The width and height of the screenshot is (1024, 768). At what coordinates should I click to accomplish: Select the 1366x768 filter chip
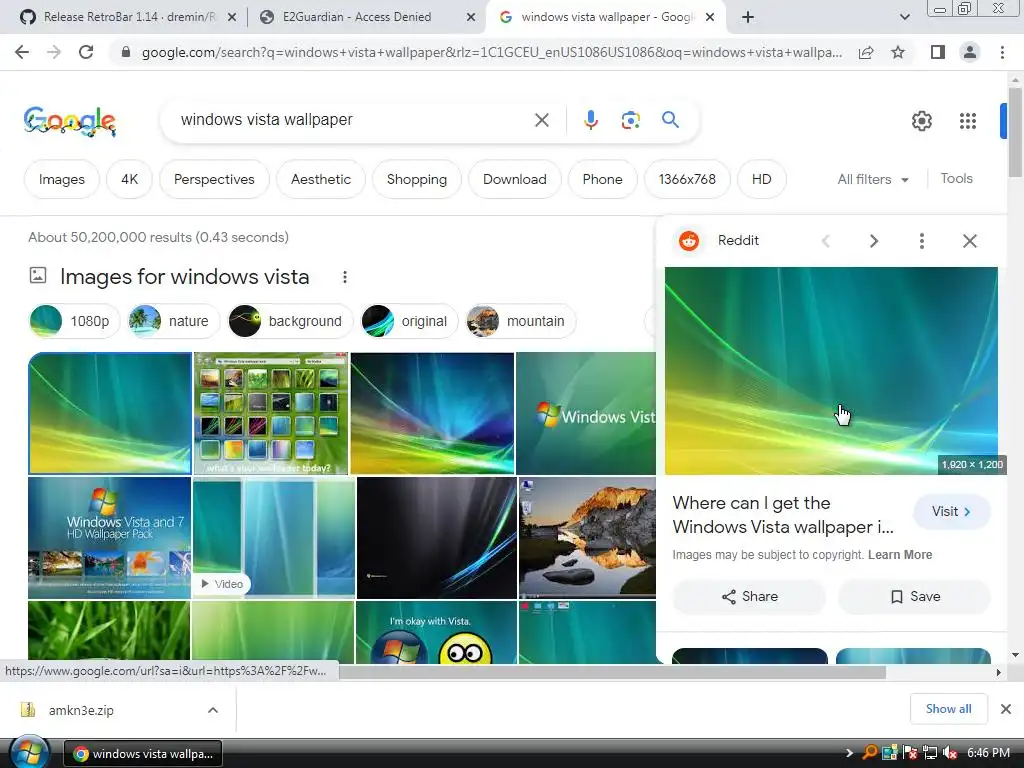tap(687, 179)
